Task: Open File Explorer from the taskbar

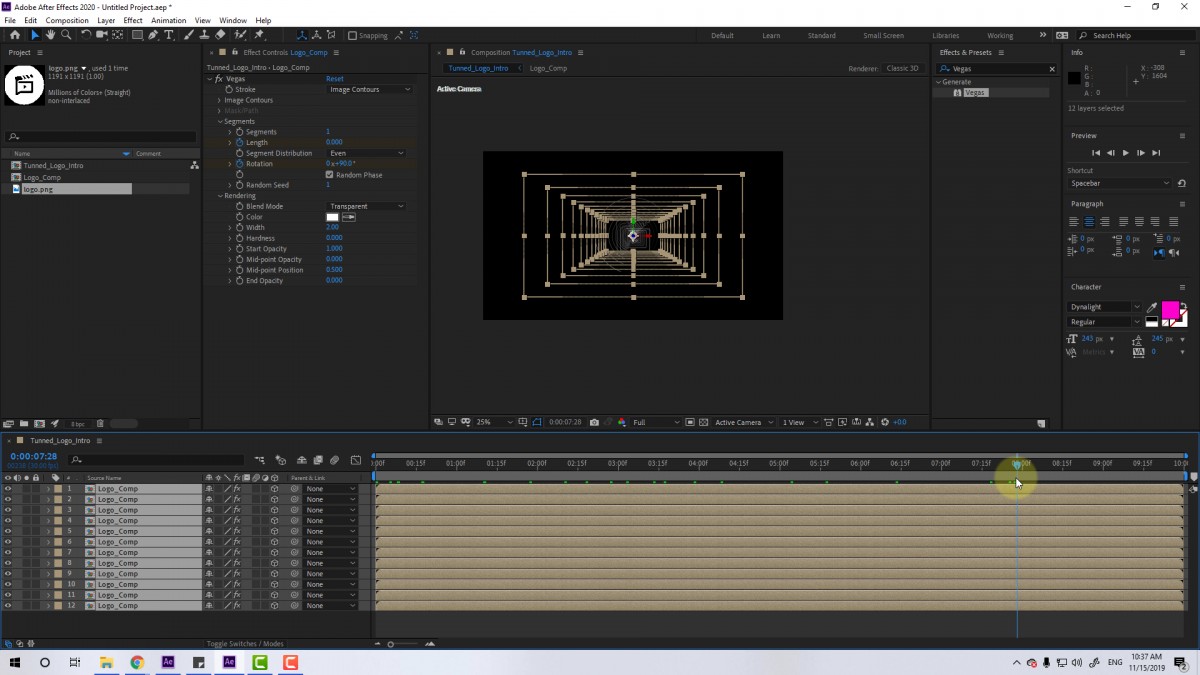Action: 106,662
